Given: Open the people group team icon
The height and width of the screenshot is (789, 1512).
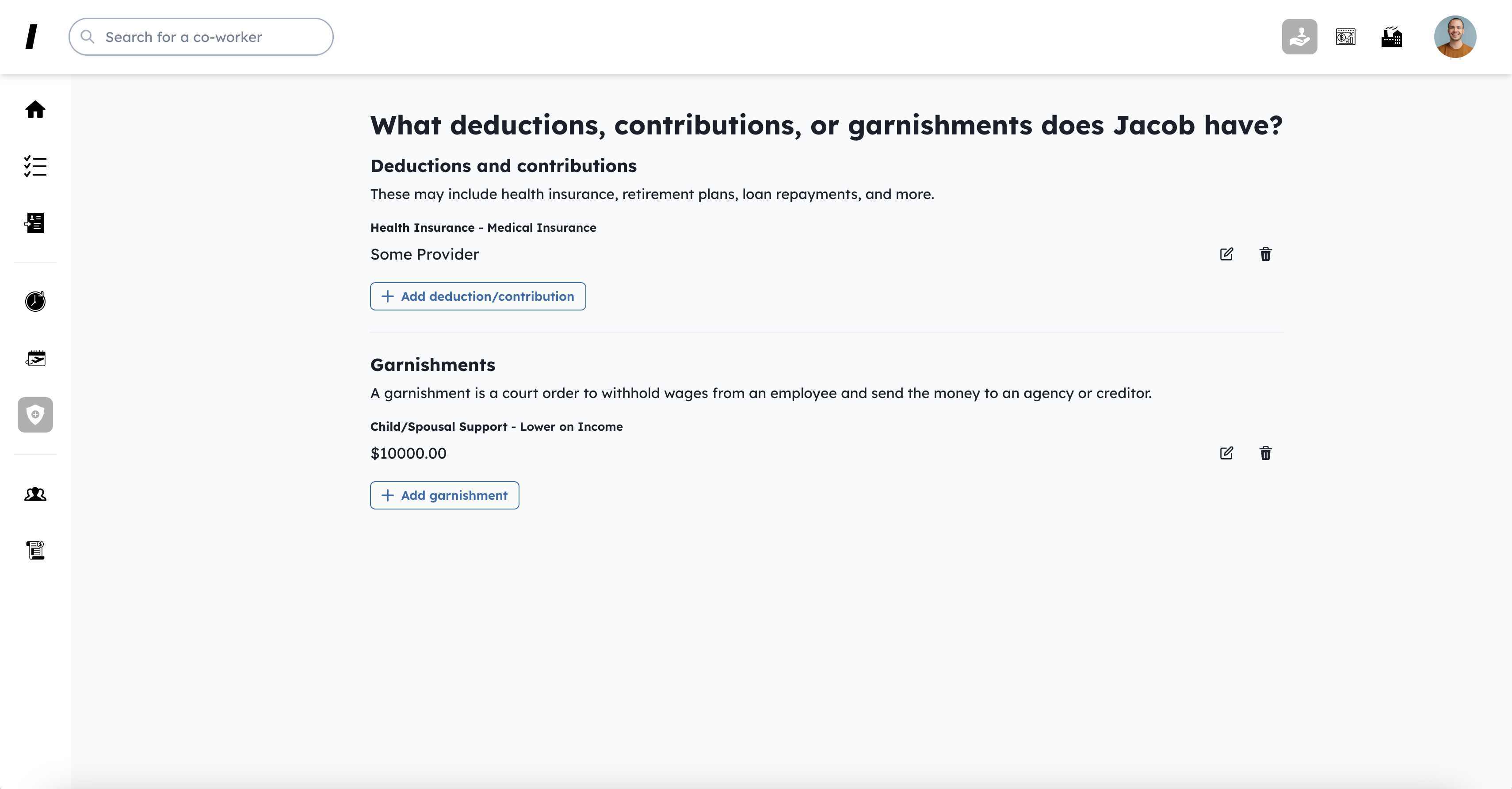Looking at the screenshot, I should [35, 494].
